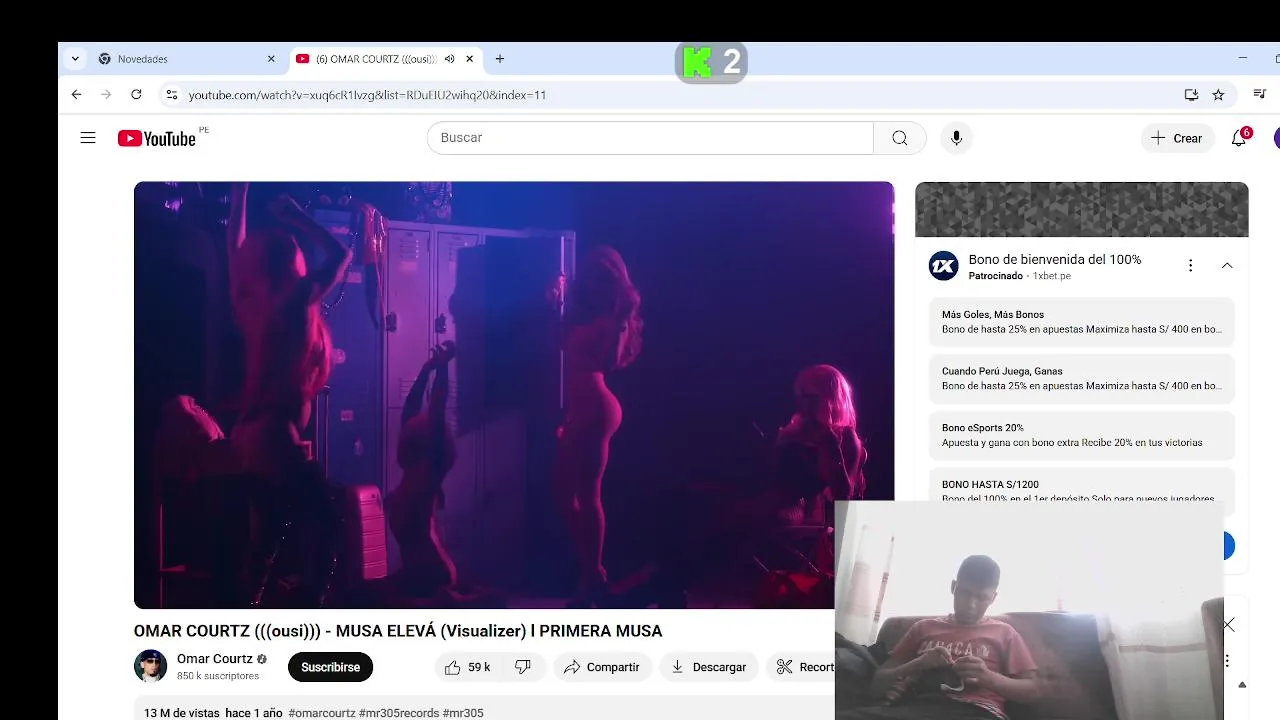The image size is (1280, 720).
Task: Close the webcam overlay with X
Action: (1229, 625)
